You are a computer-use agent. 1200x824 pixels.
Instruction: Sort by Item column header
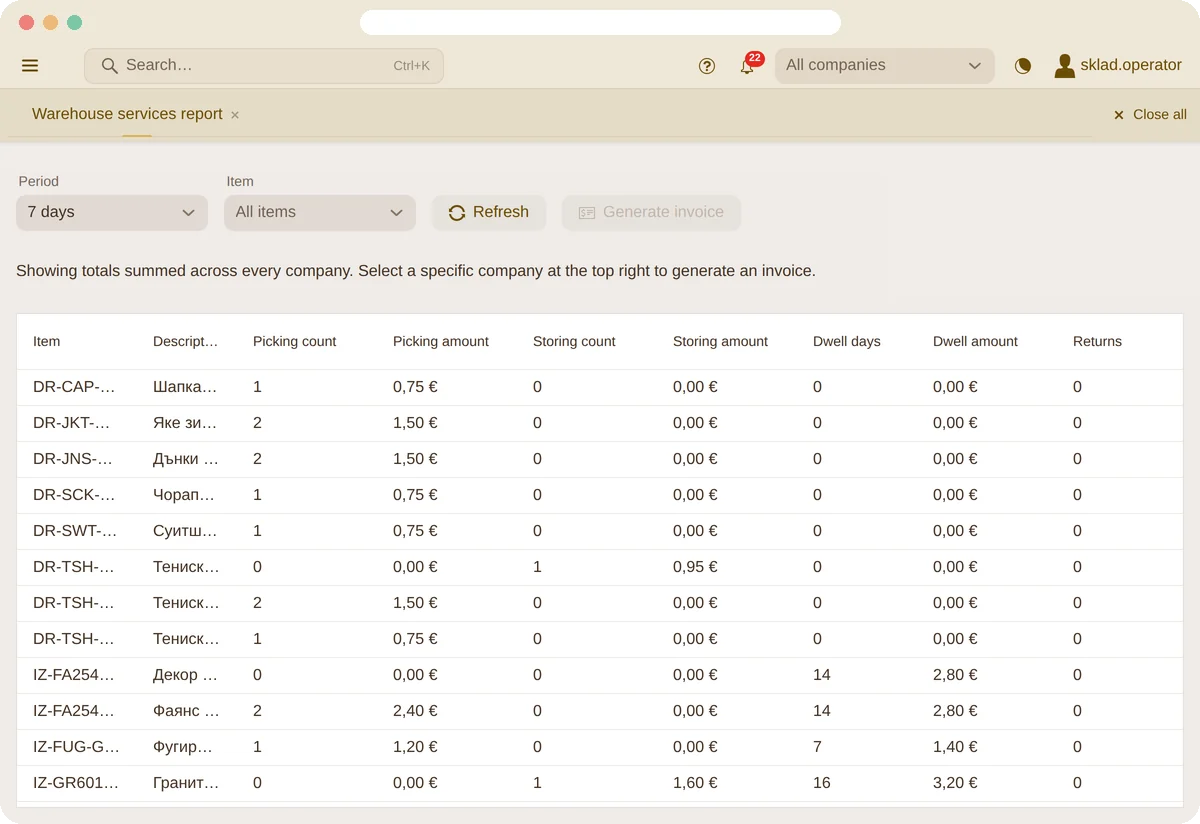pos(47,342)
